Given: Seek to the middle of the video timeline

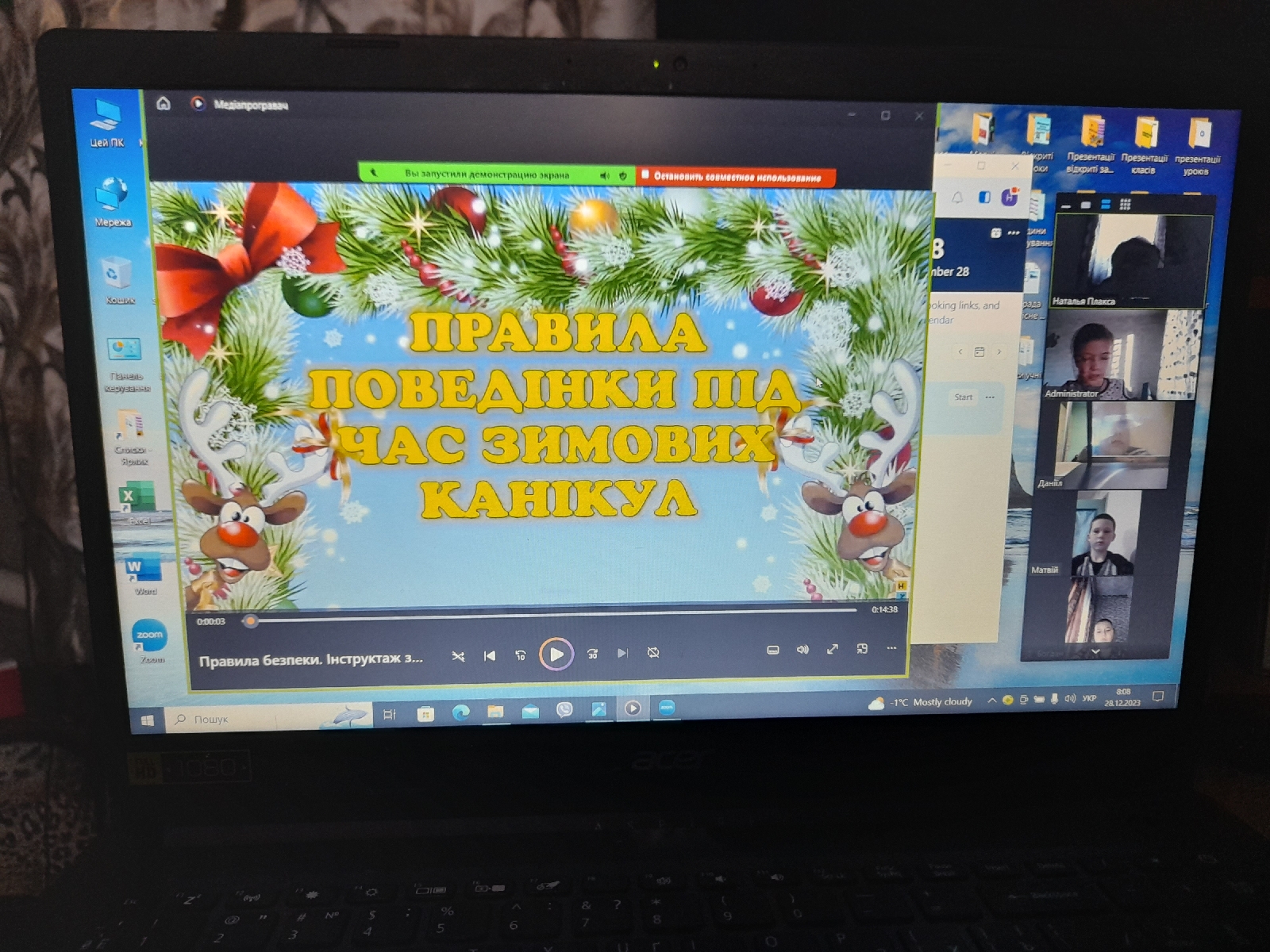Looking at the screenshot, I should pos(551,615).
